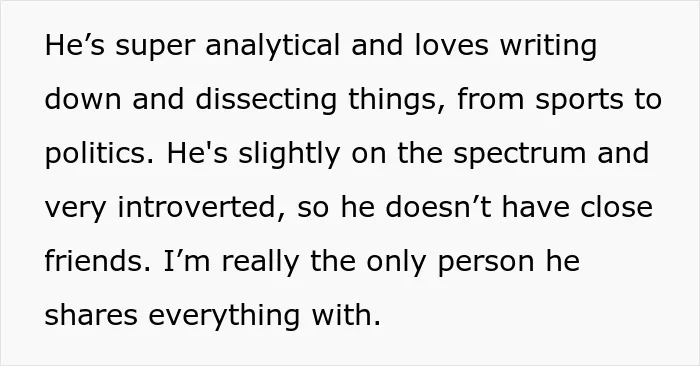Select the word "dissecting"
This screenshot has height=366, width=700.
click(x=266, y=100)
